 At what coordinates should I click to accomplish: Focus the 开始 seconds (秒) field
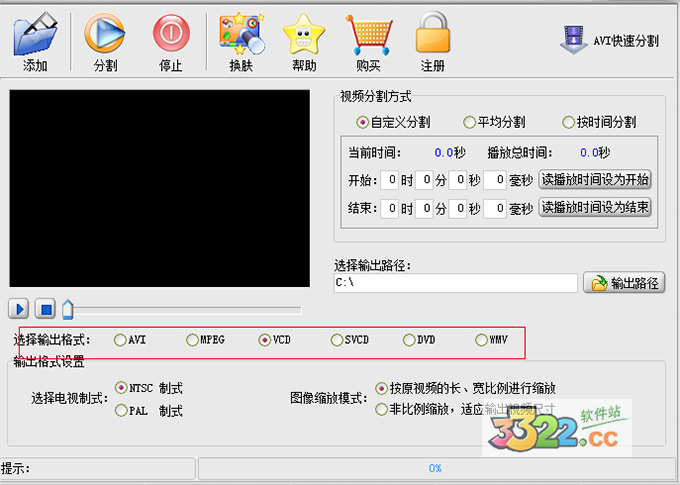(458, 180)
